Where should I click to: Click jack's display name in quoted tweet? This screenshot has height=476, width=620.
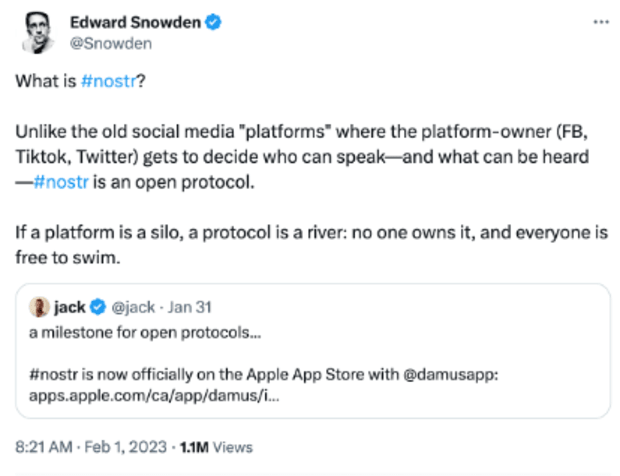[68, 306]
